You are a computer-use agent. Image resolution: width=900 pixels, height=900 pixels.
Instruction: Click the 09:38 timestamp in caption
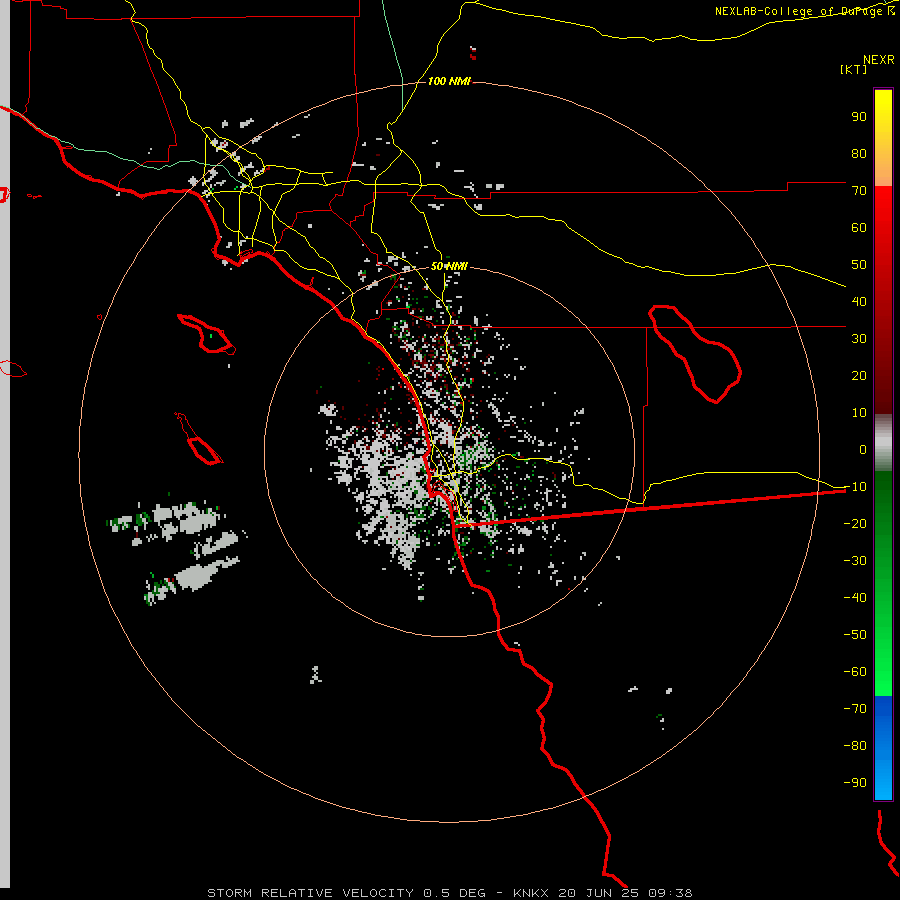click(x=670, y=893)
